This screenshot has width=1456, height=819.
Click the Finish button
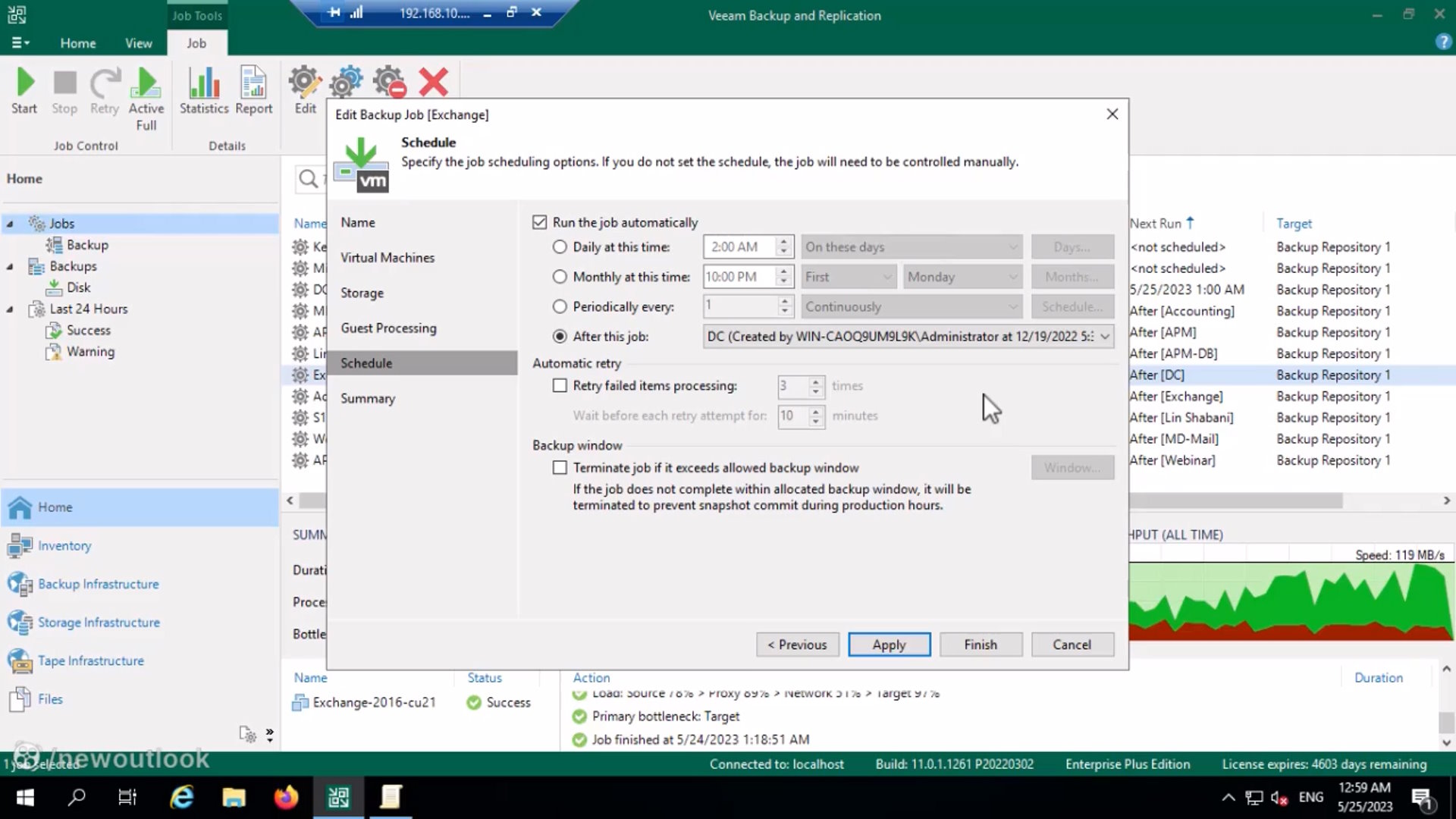point(981,645)
